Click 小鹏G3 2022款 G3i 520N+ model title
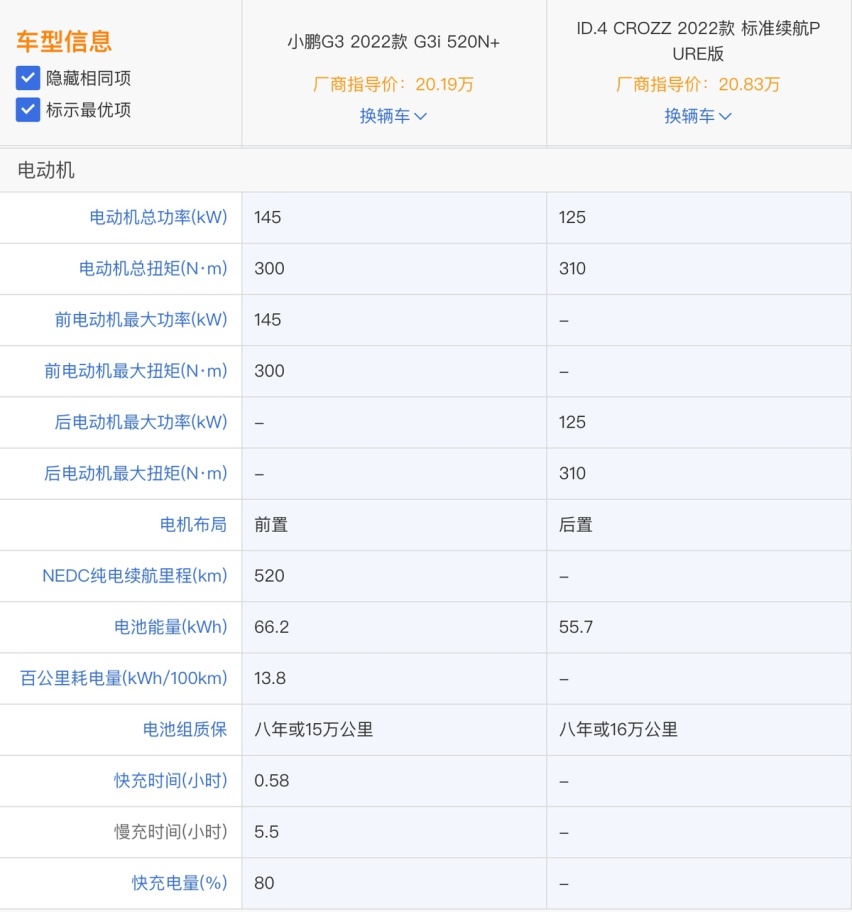 point(394,42)
